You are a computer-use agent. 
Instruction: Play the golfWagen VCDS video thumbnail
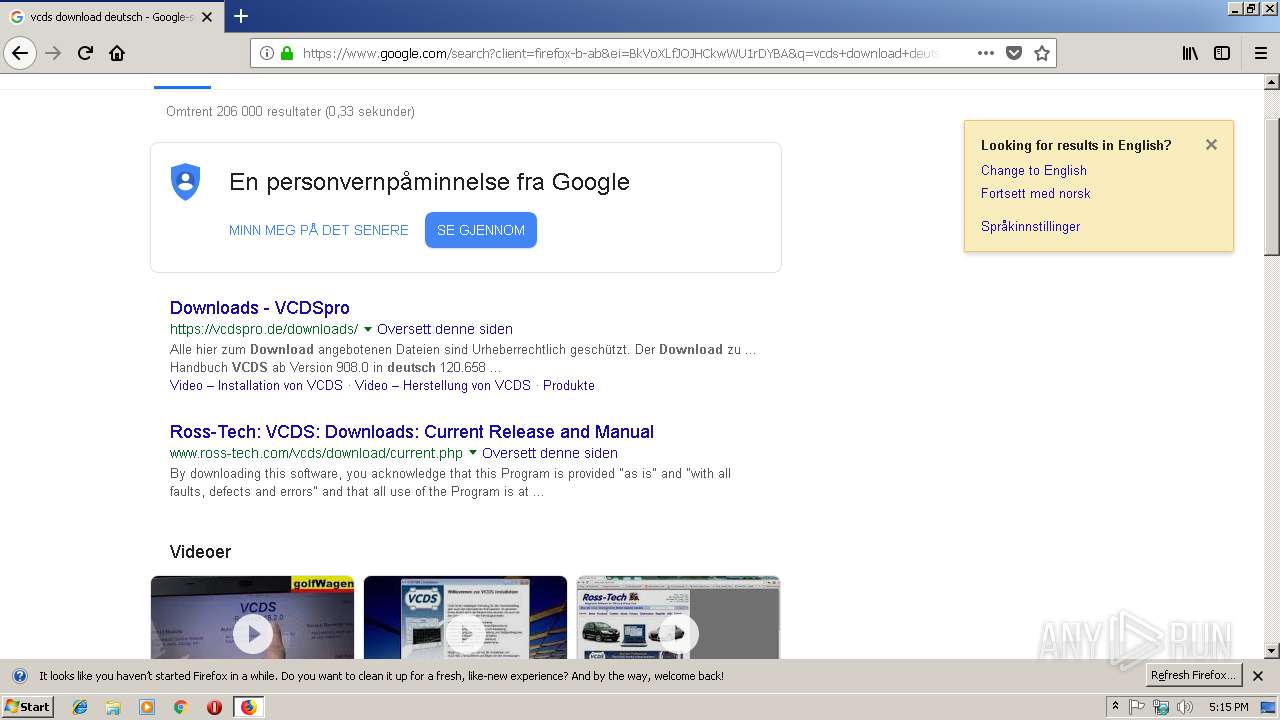click(253, 618)
